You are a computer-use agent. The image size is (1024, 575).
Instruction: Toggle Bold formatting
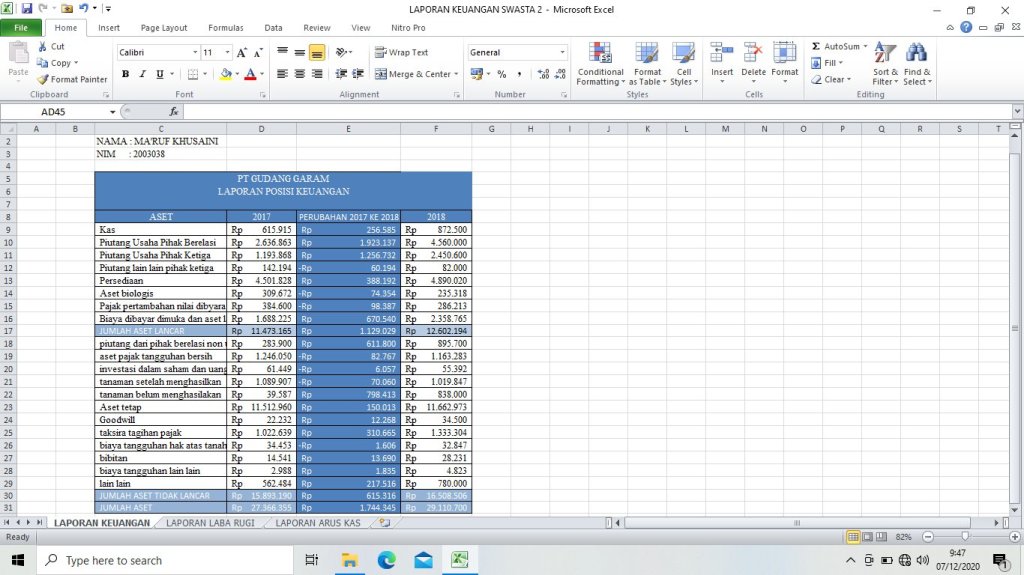(126, 74)
